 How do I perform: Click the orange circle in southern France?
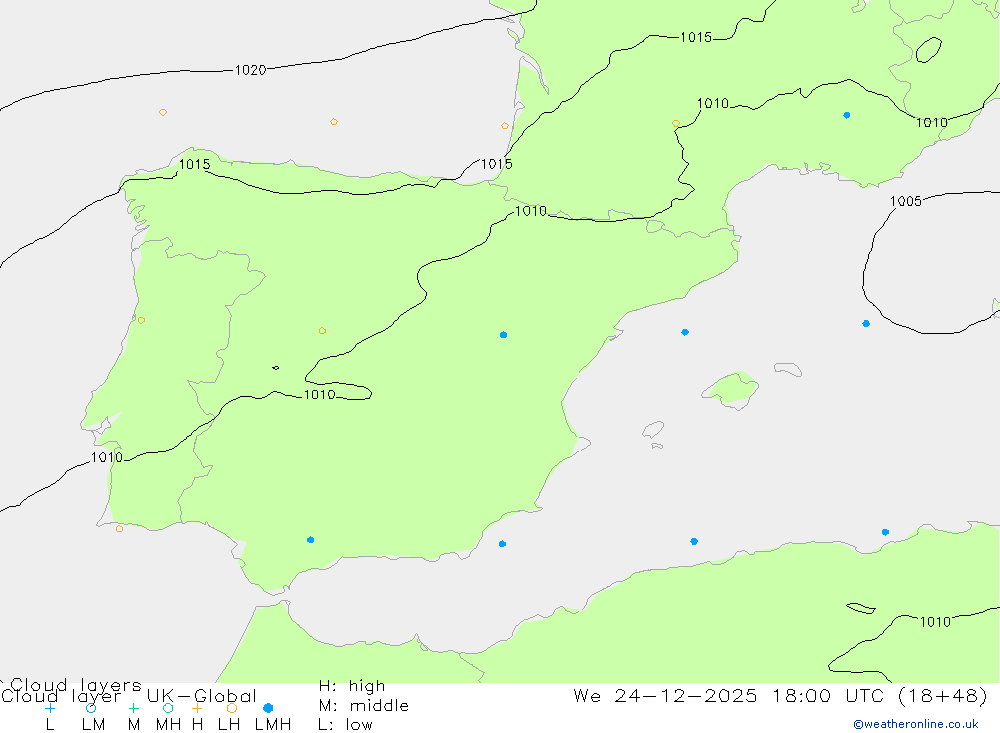[x=675, y=124]
